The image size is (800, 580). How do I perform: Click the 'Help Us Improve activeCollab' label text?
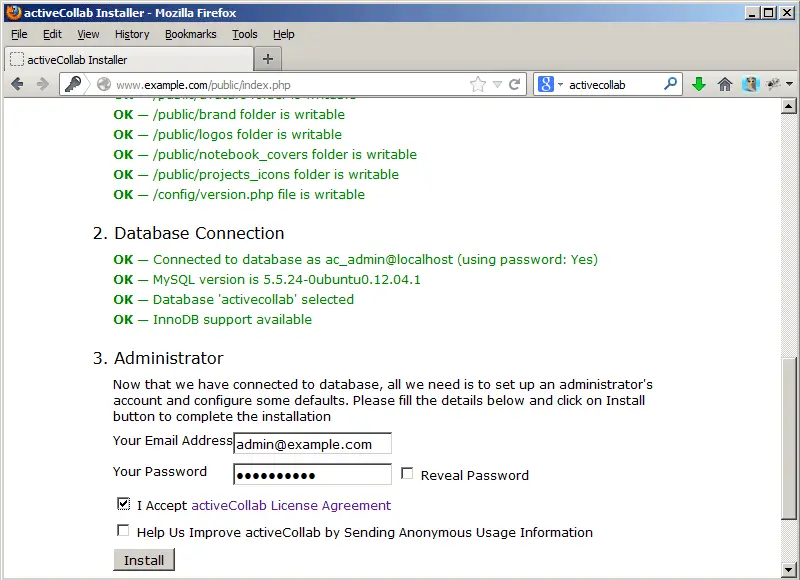[x=365, y=533]
